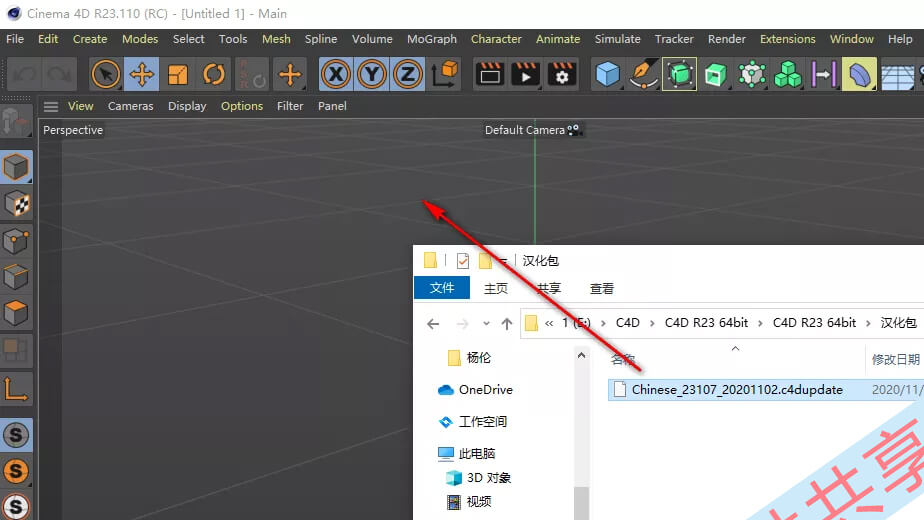Screen dimensions: 924x520
Task: Click Render to Picture Viewer icon
Action: (526, 74)
